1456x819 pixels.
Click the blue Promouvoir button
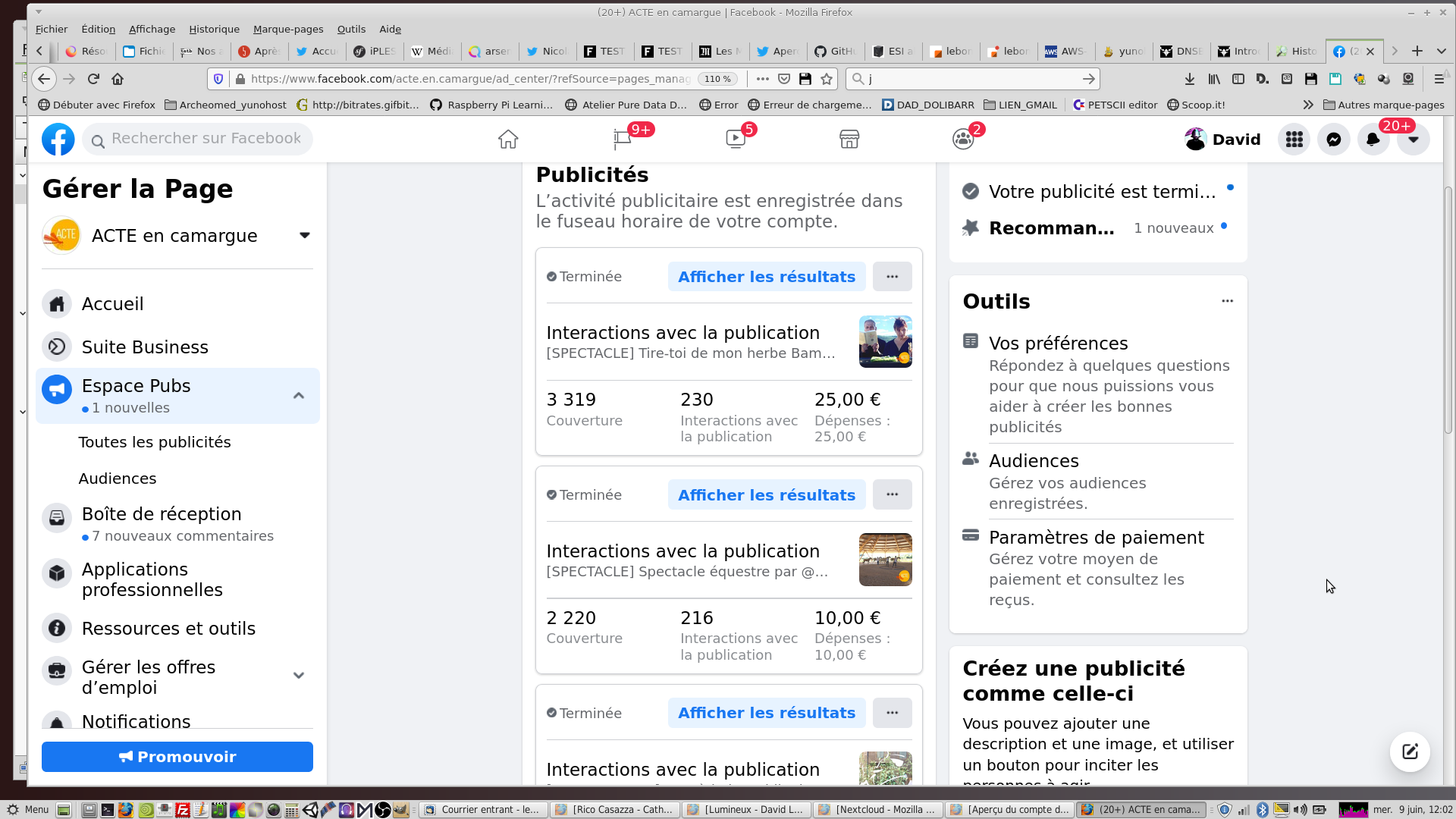tap(177, 757)
